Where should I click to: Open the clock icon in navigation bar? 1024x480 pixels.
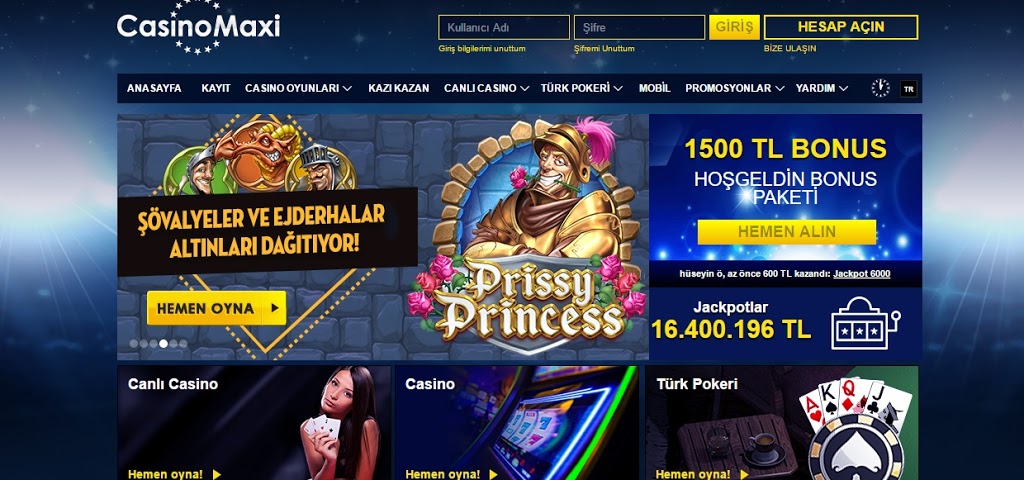click(880, 88)
